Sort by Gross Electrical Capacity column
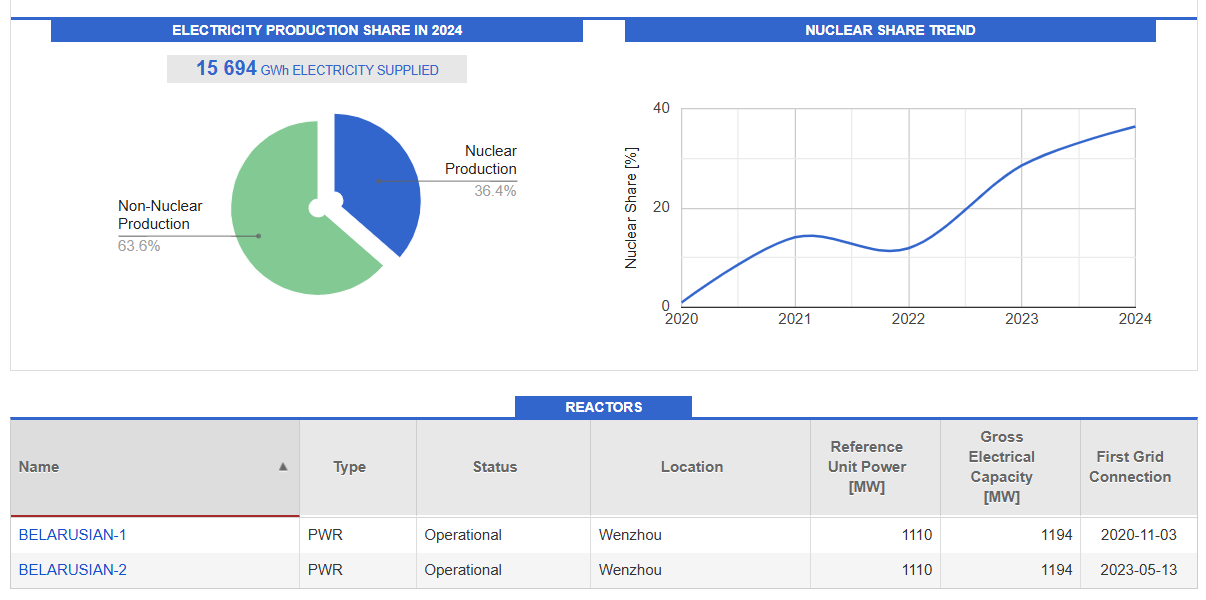The width and height of the screenshot is (1206, 600). [1001, 467]
